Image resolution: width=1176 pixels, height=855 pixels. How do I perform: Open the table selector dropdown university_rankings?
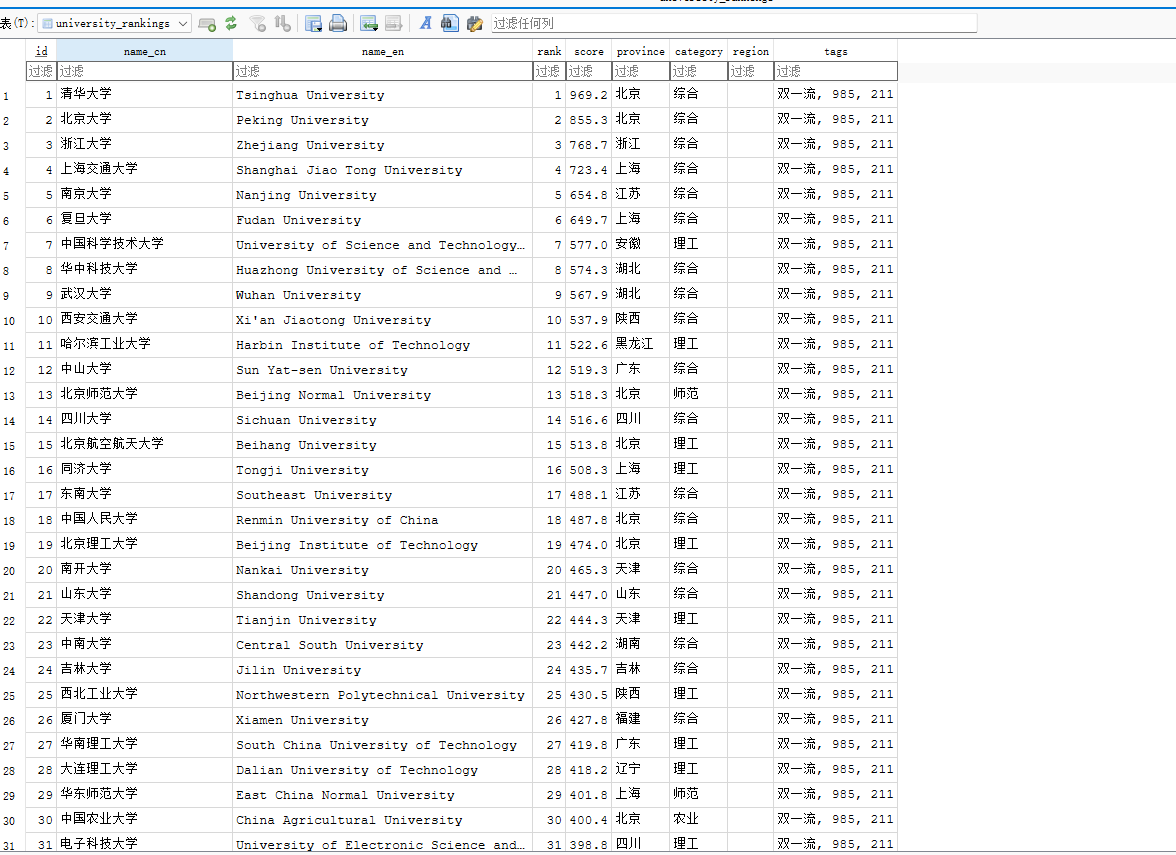[x=115, y=23]
